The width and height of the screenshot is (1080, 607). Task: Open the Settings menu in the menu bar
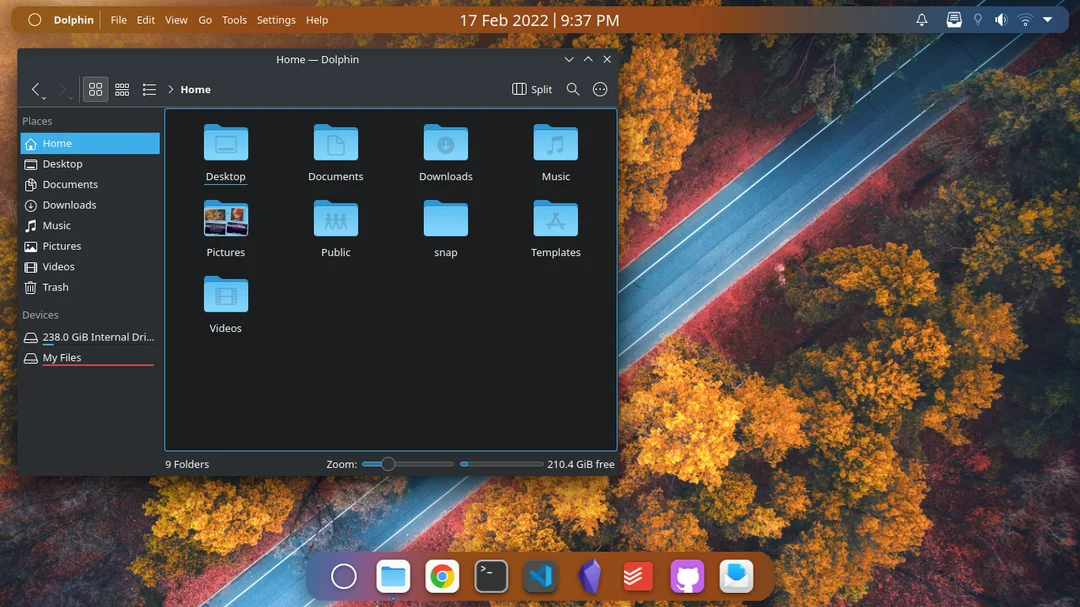coord(275,19)
